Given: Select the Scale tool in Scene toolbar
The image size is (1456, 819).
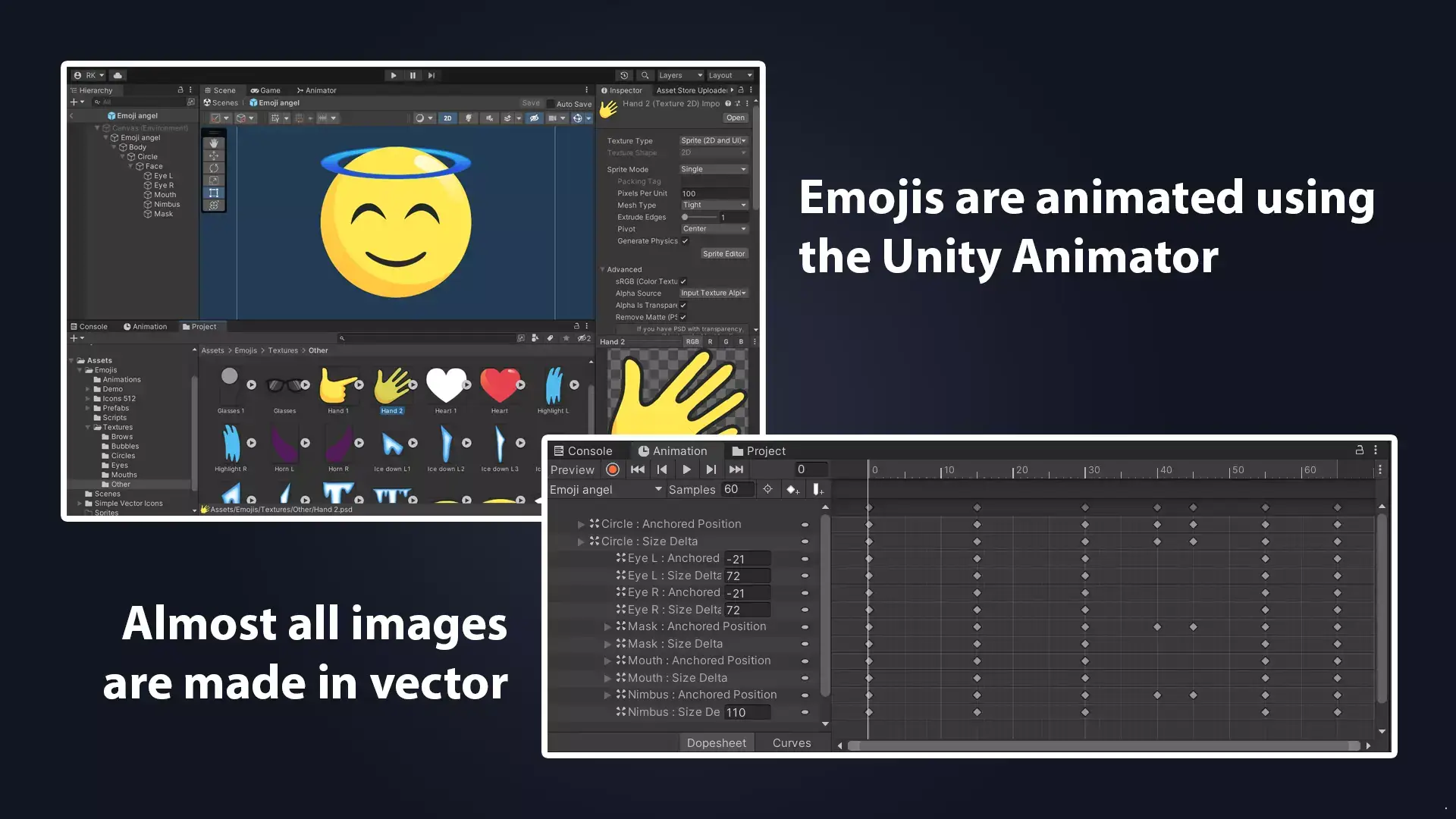Looking at the screenshot, I should [x=214, y=180].
